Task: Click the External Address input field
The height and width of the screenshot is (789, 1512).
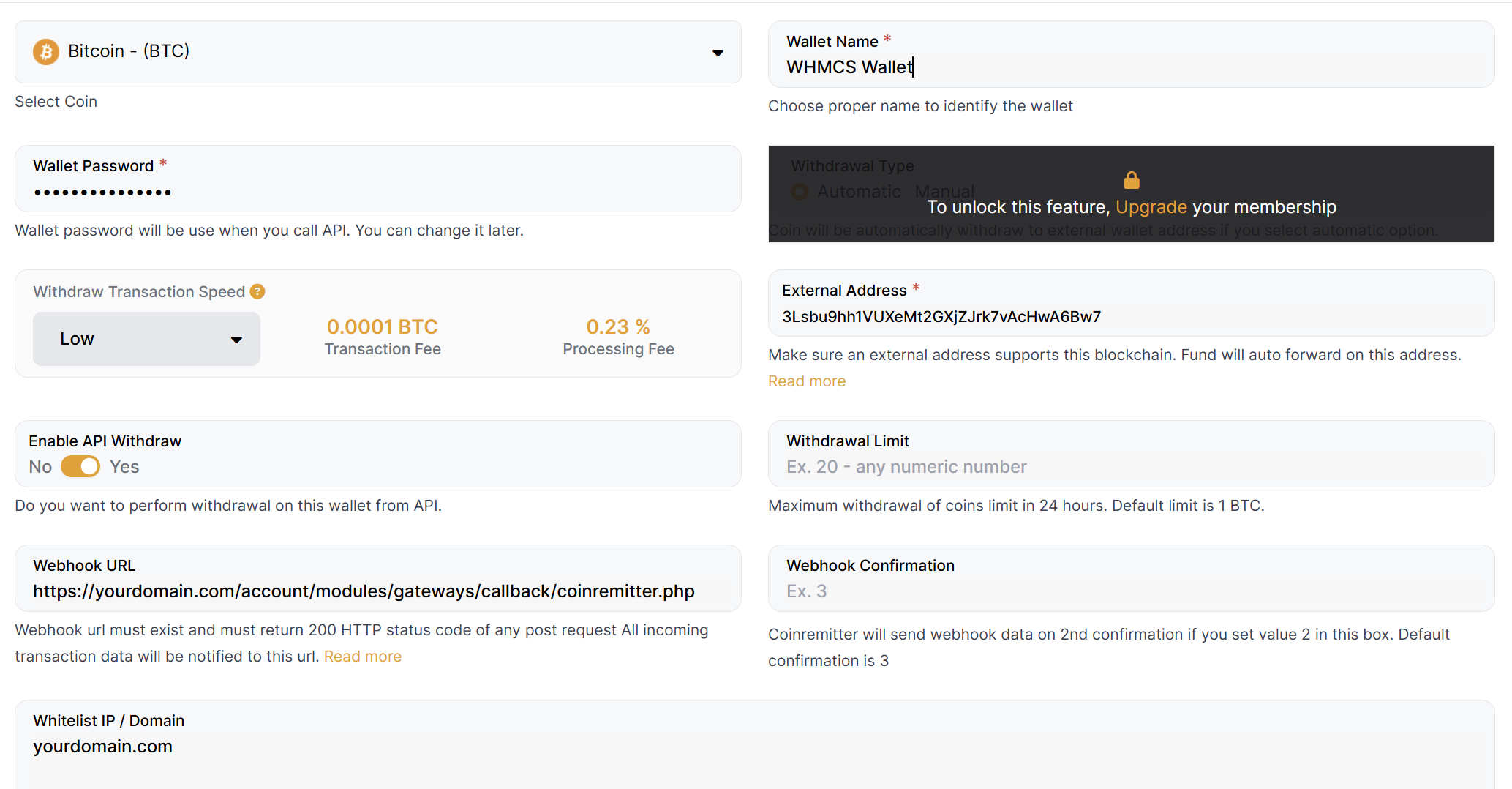Action: [1130, 317]
